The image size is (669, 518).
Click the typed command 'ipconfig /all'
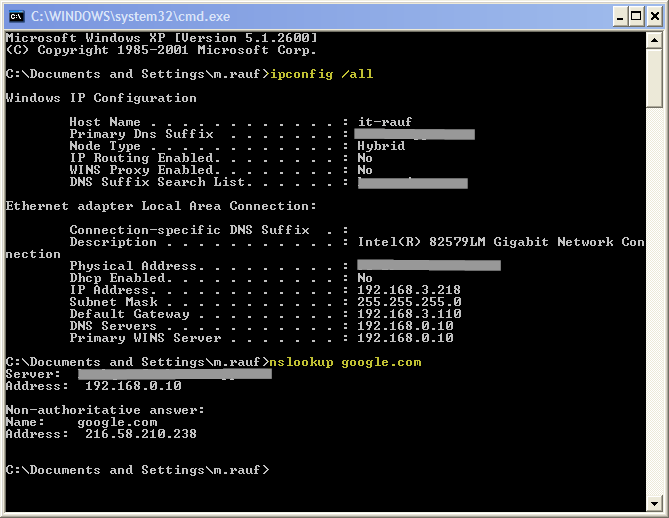coord(322,74)
